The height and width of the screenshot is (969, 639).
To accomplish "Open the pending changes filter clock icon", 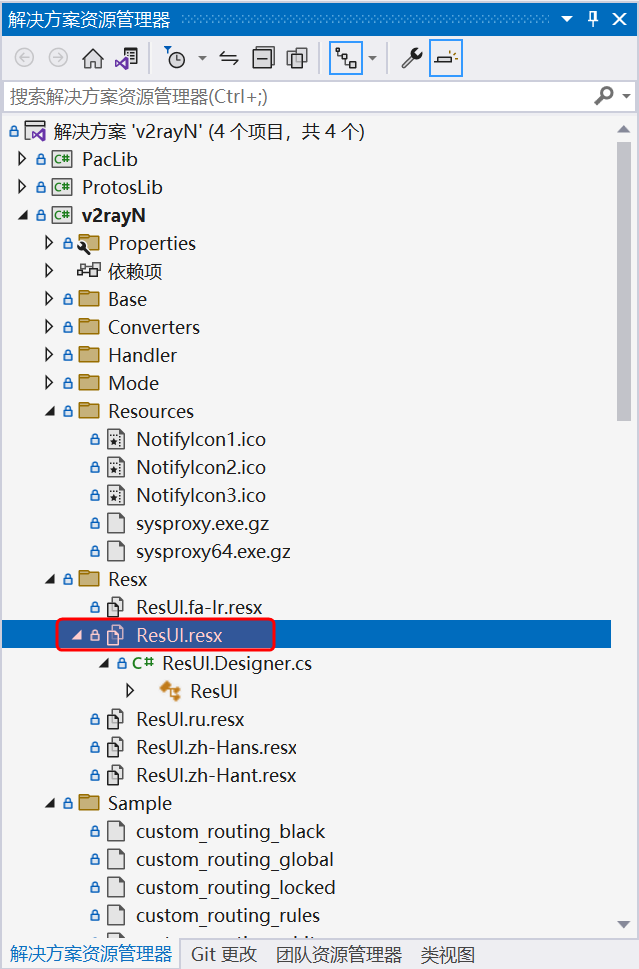I will point(175,59).
